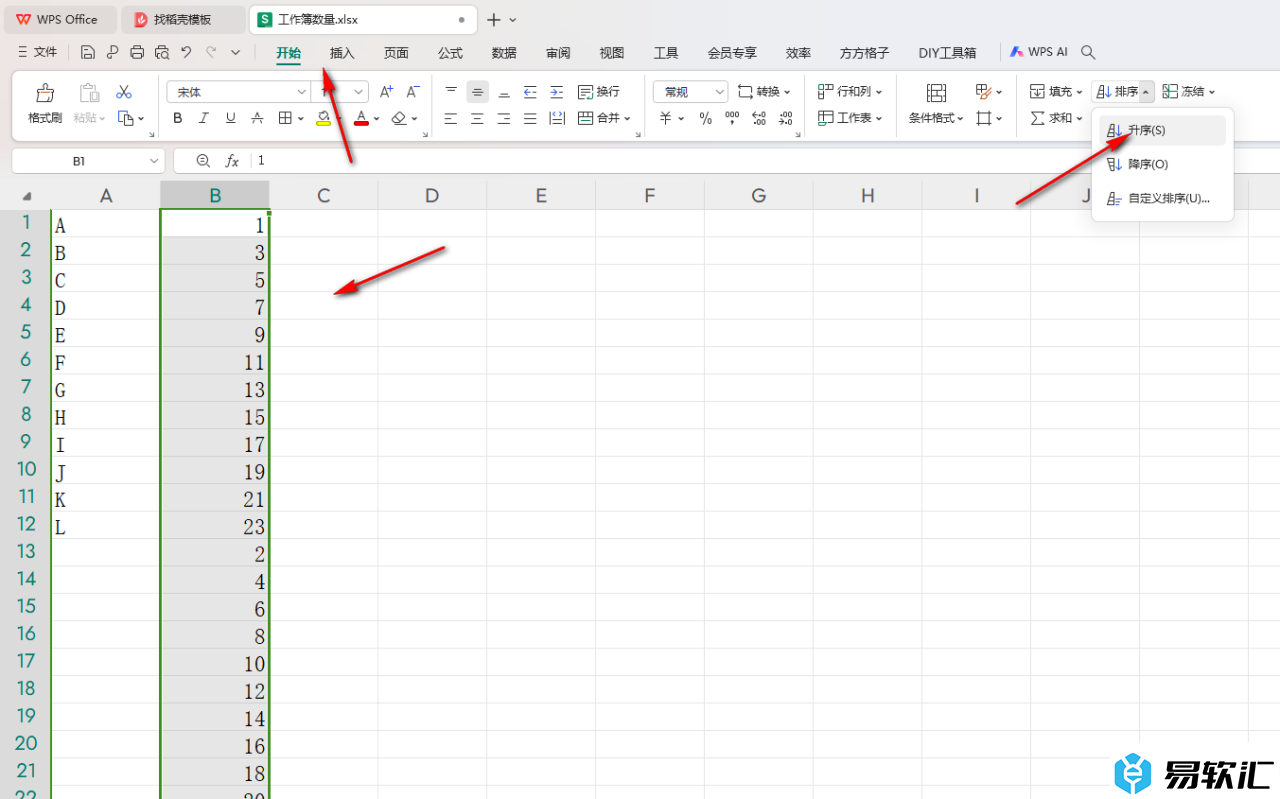Center text horizontally in the cell
The image size is (1280, 799).
[477, 118]
